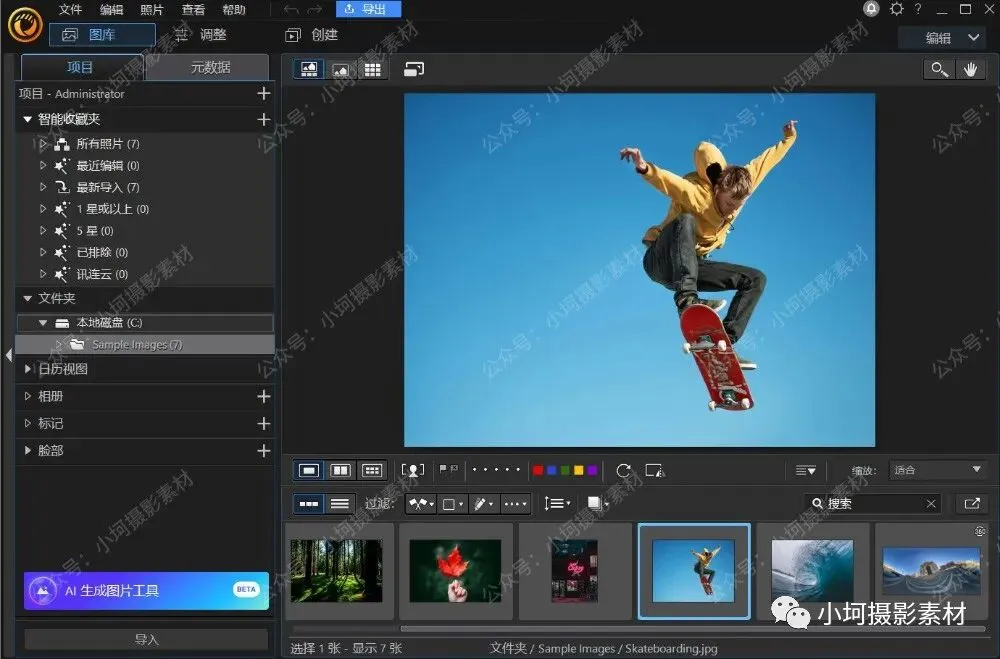This screenshot has width=1000, height=659.
Task: Activate the magnifier zoom tool
Action: (939, 69)
